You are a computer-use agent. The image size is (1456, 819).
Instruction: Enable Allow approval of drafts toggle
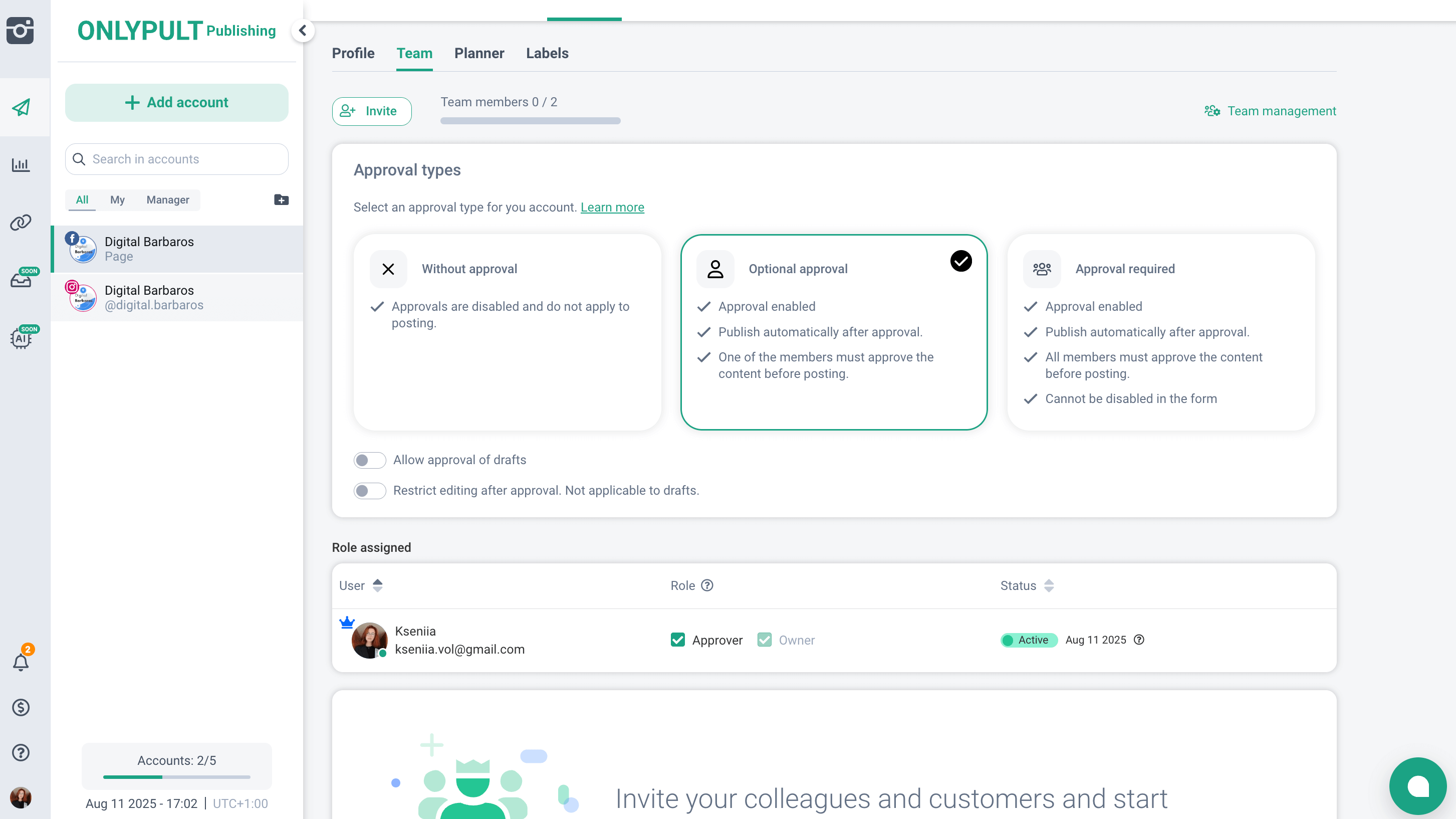pyautogui.click(x=370, y=460)
